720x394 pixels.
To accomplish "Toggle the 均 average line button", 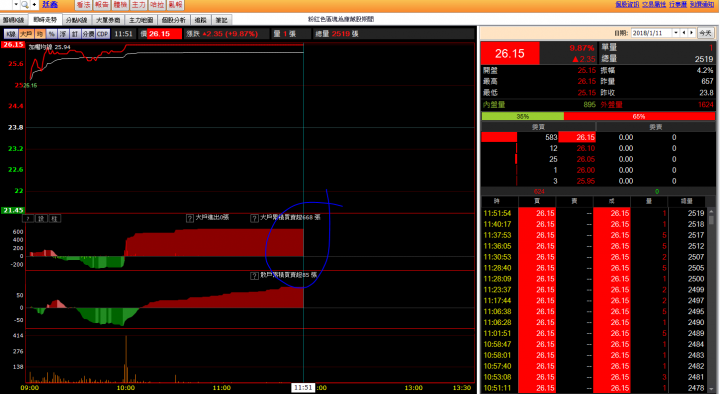I will click(x=39, y=34).
